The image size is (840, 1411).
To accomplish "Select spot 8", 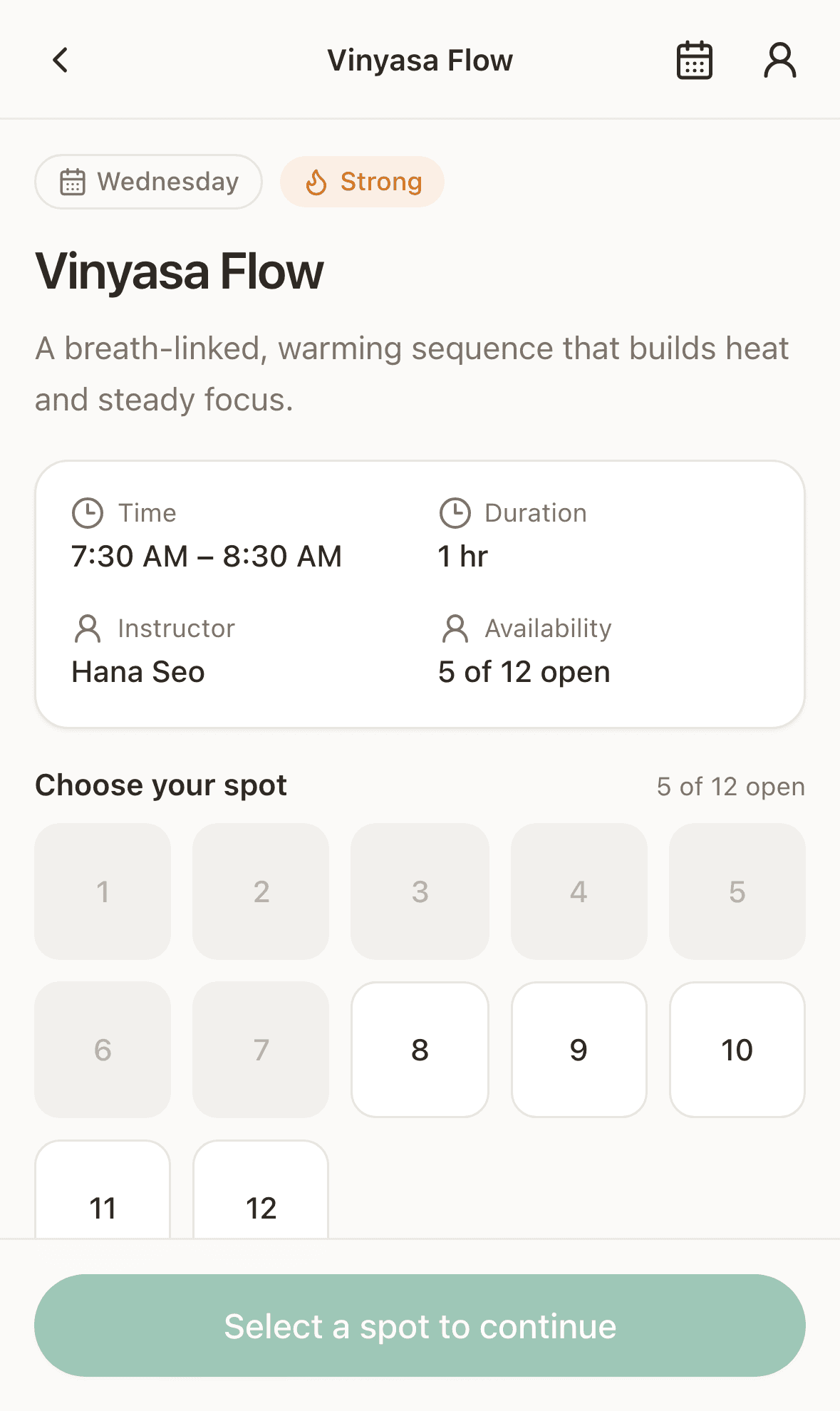I will tap(420, 1050).
